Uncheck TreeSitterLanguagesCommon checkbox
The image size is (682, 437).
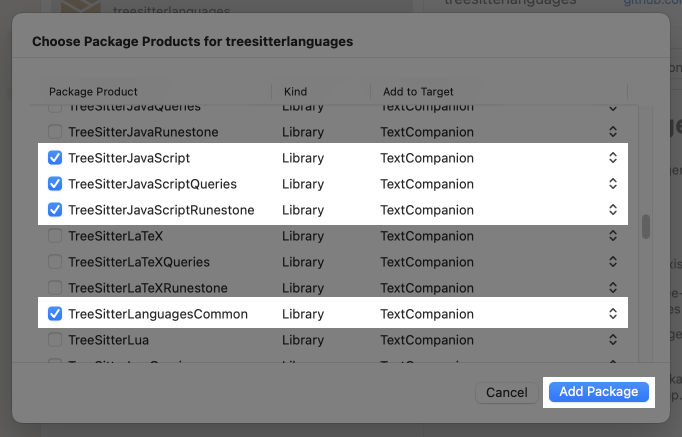[55, 314]
